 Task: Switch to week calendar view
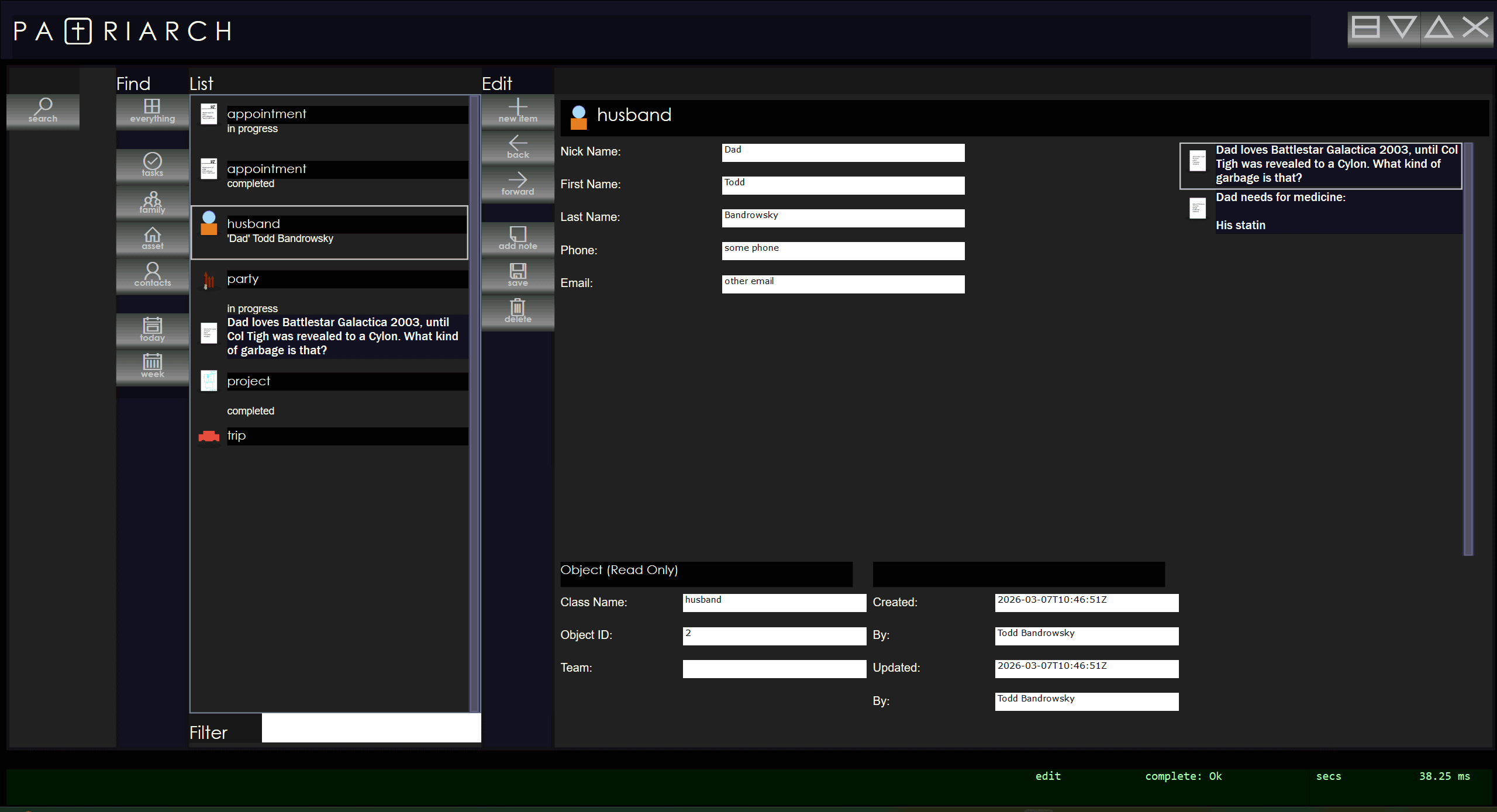pos(152,365)
